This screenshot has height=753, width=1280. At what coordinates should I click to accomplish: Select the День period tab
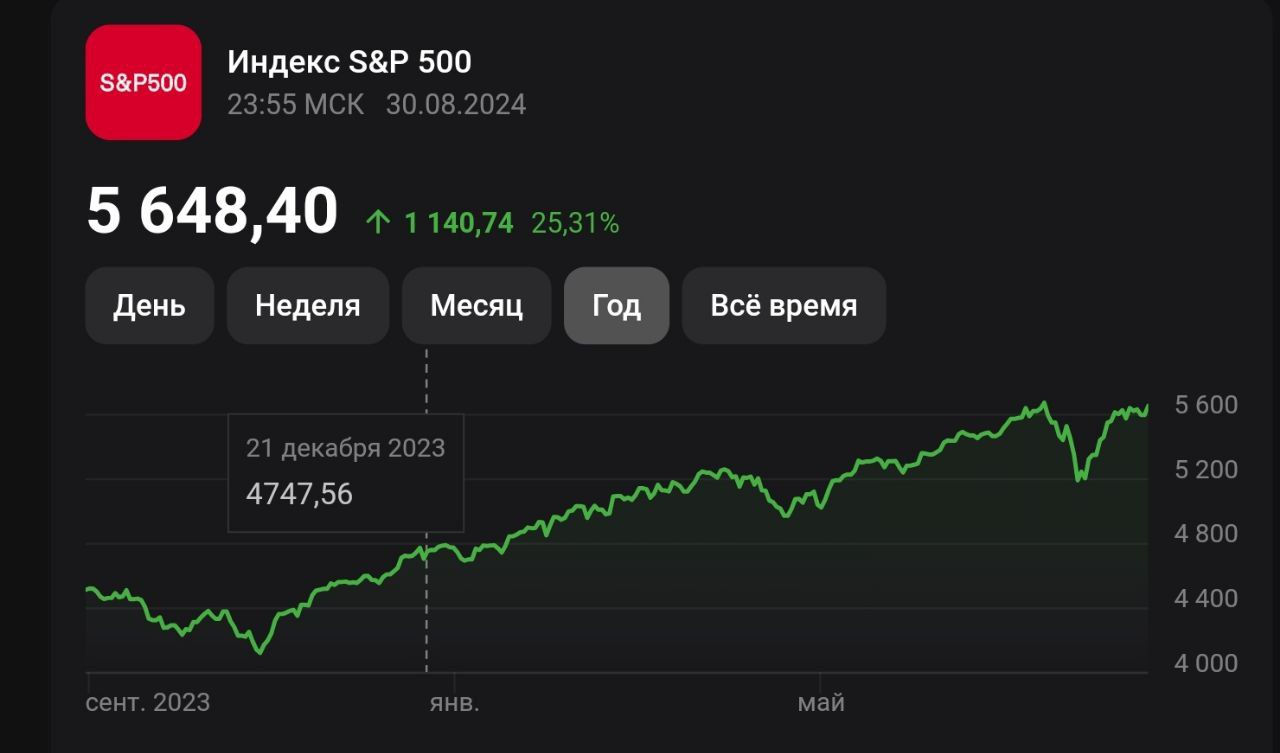(149, 305)
